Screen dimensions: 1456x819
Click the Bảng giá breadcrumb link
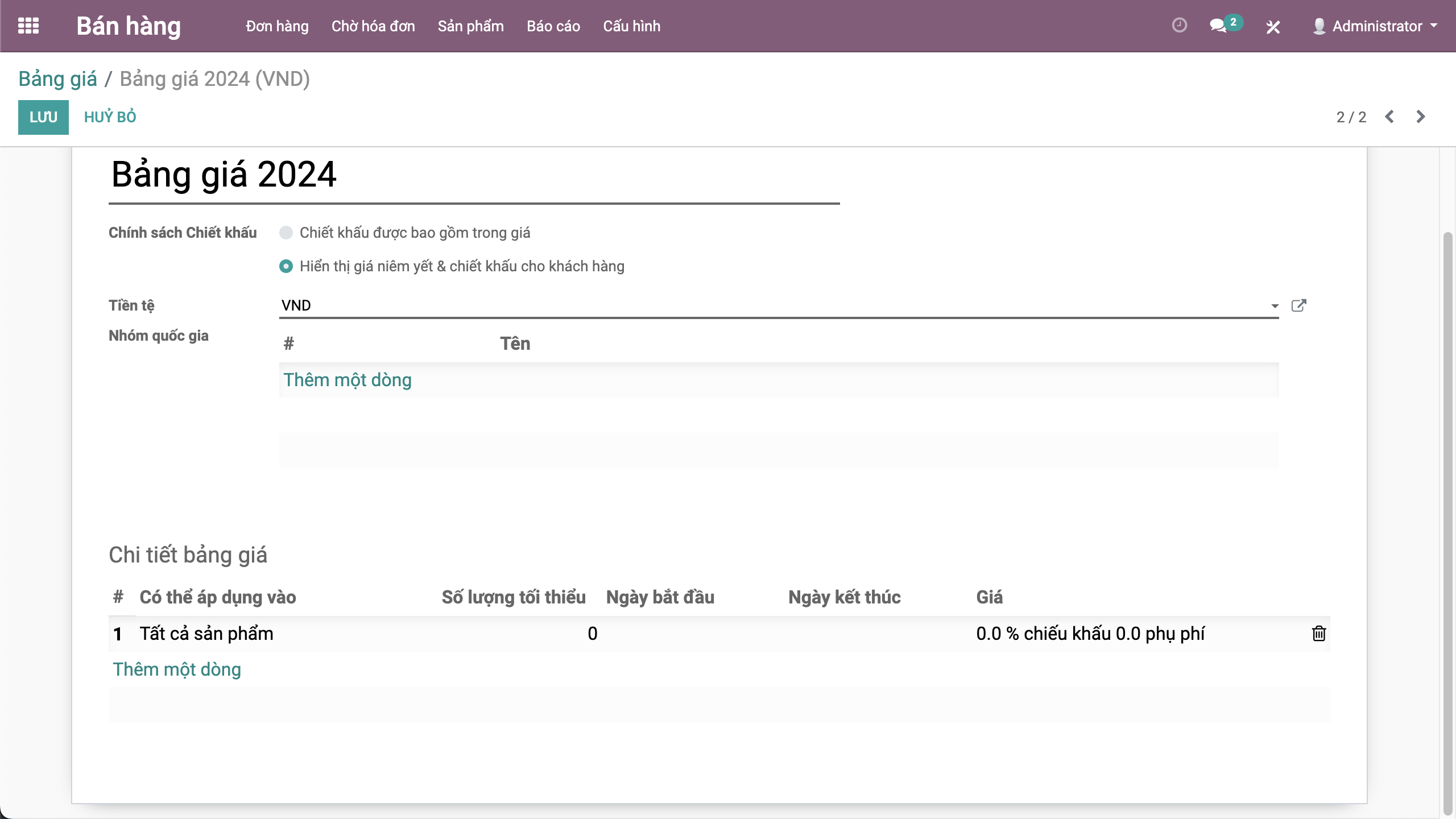click(57, 79)
